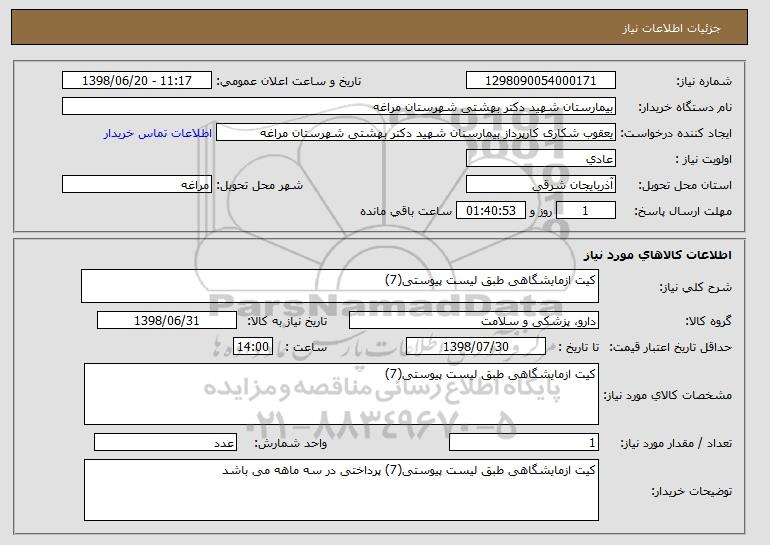Click the شرح کلی نیاز label
Image resolution: width=770 pixels, height=545 pixels.
[696, 287]
